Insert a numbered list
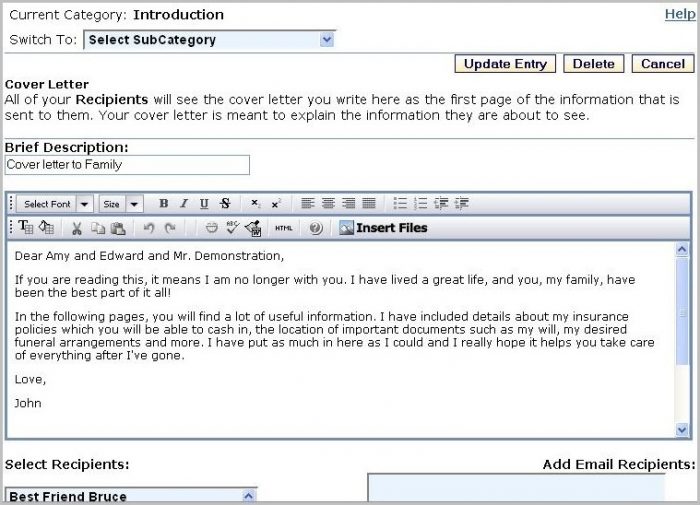 (x=421, y=204)
